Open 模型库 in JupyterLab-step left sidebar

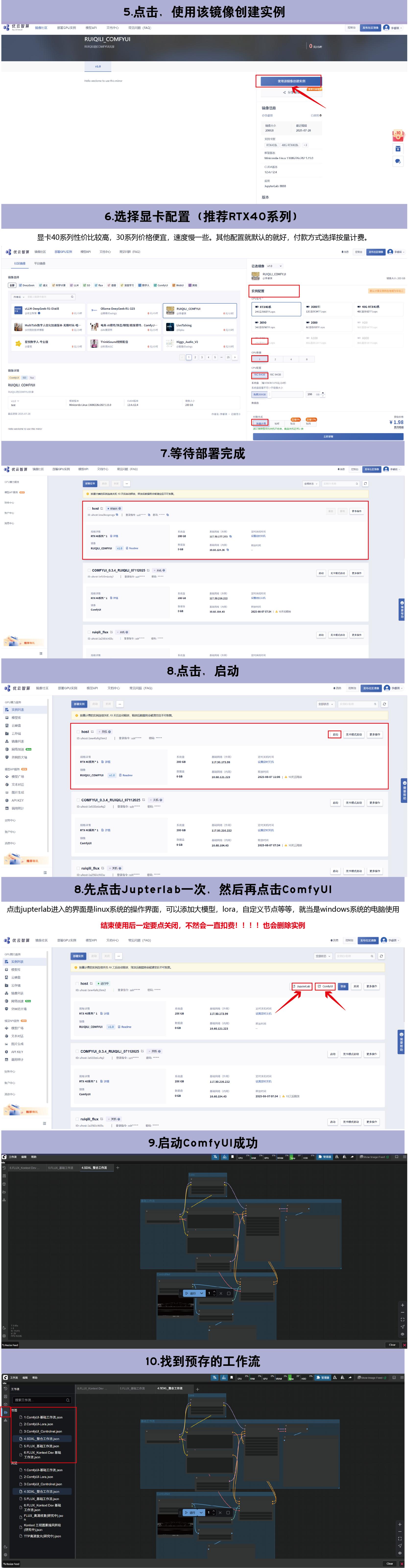tap(16, 970)
